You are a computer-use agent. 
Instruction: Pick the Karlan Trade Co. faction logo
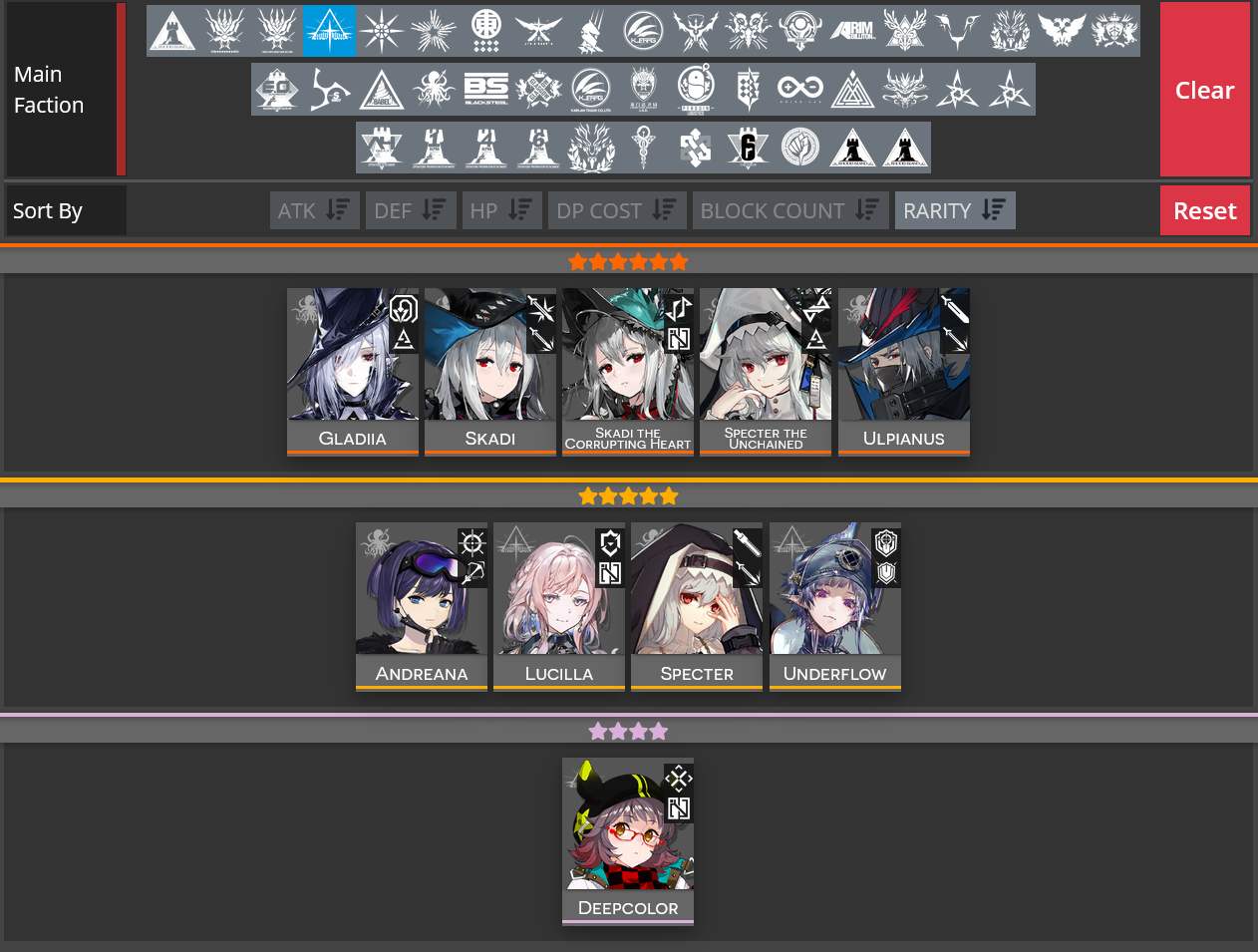pyautogui.click(x=591, y=90)
